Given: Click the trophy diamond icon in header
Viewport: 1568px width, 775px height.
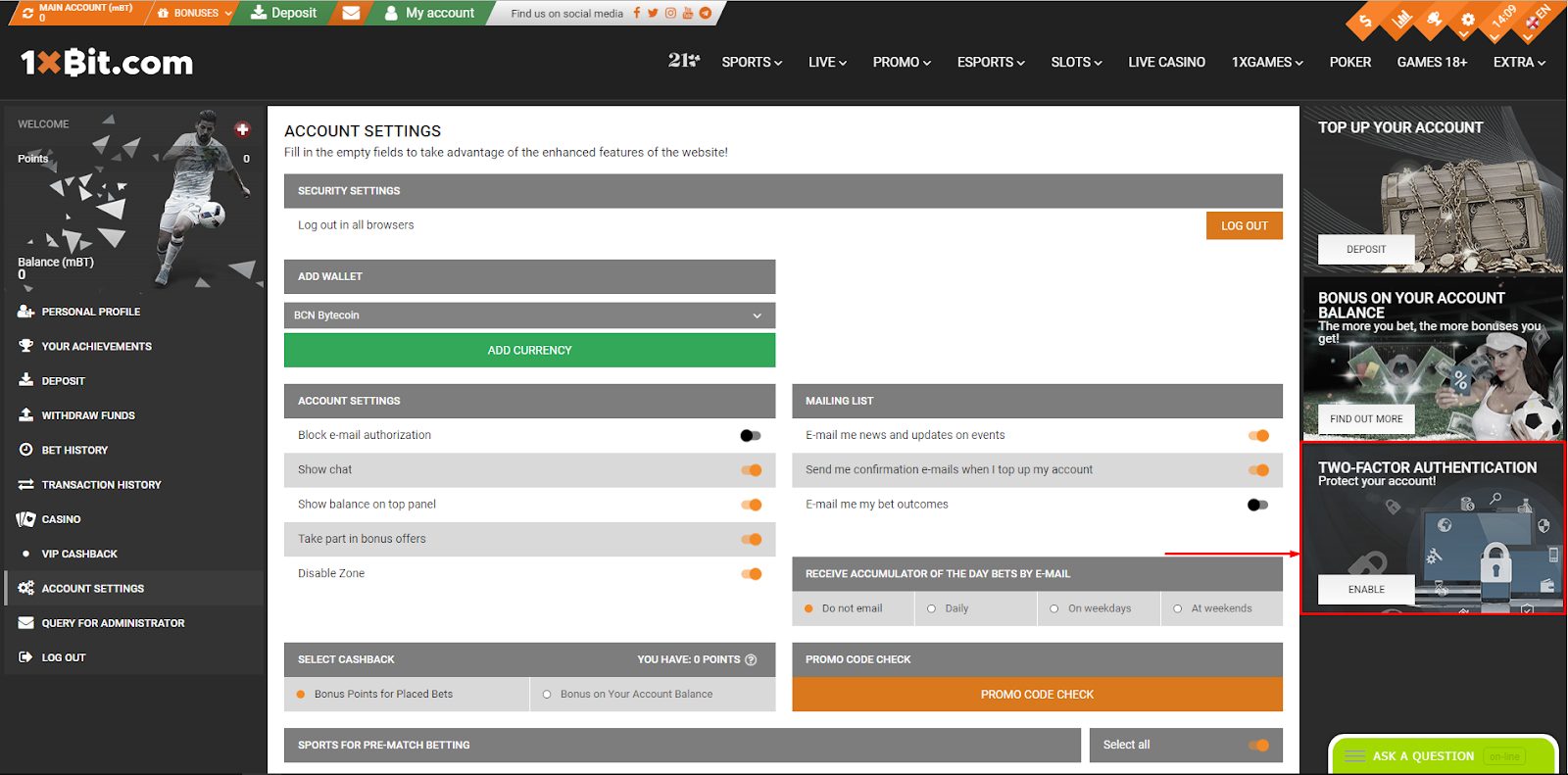Looking at the screenshot, I should pos(1435,20).
